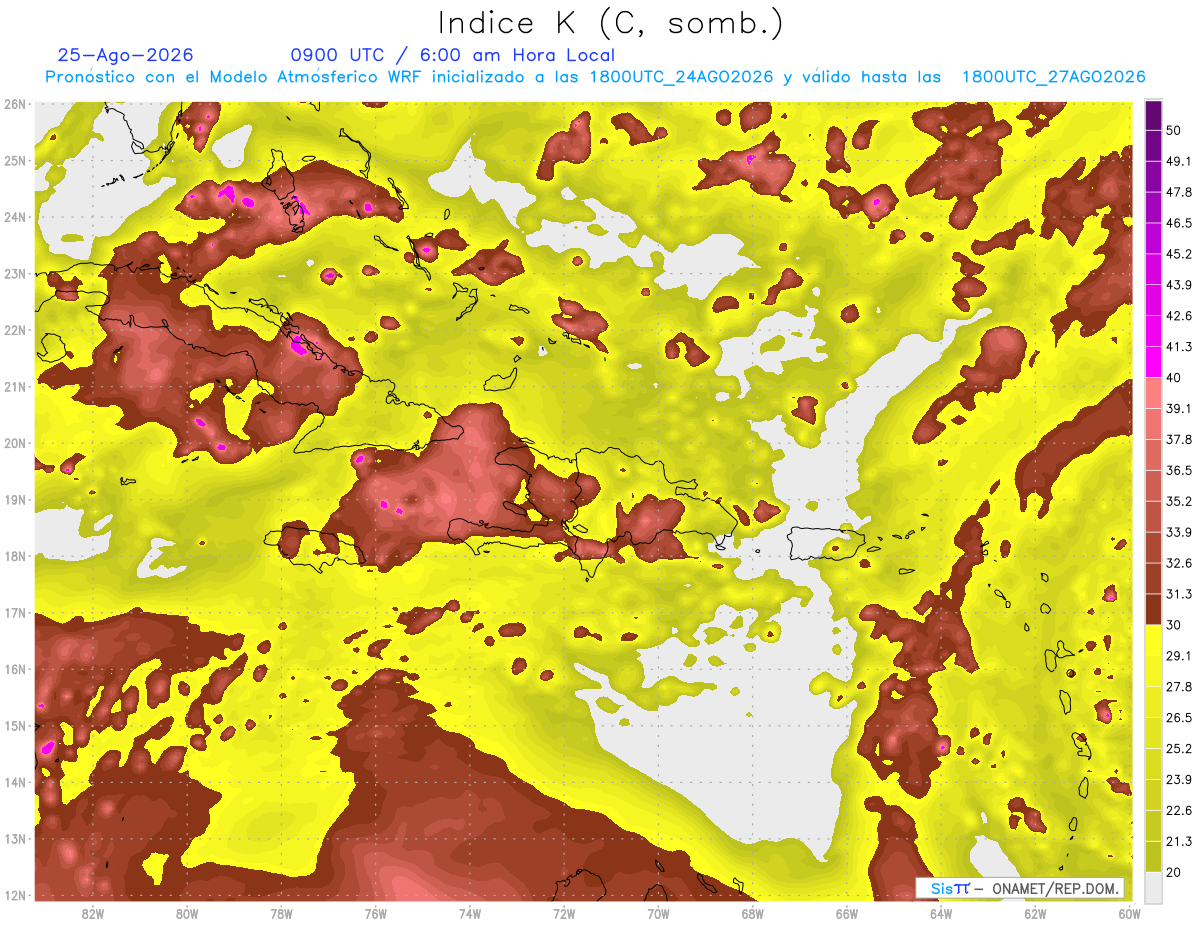Click the "74W" longitude axis label
The height and width of the screenshot is (927, 1200).
point(470,914)
